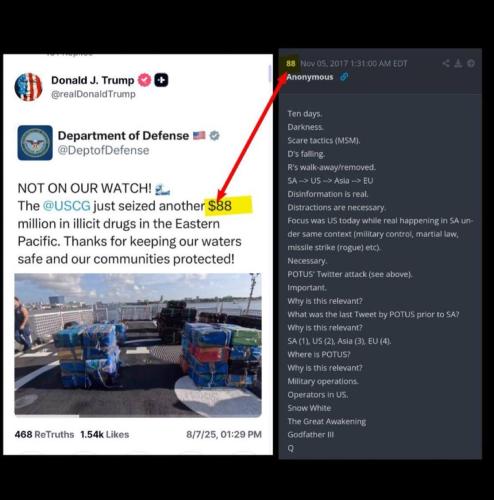Open the Department of Defense seal avatar

[35, 143]
